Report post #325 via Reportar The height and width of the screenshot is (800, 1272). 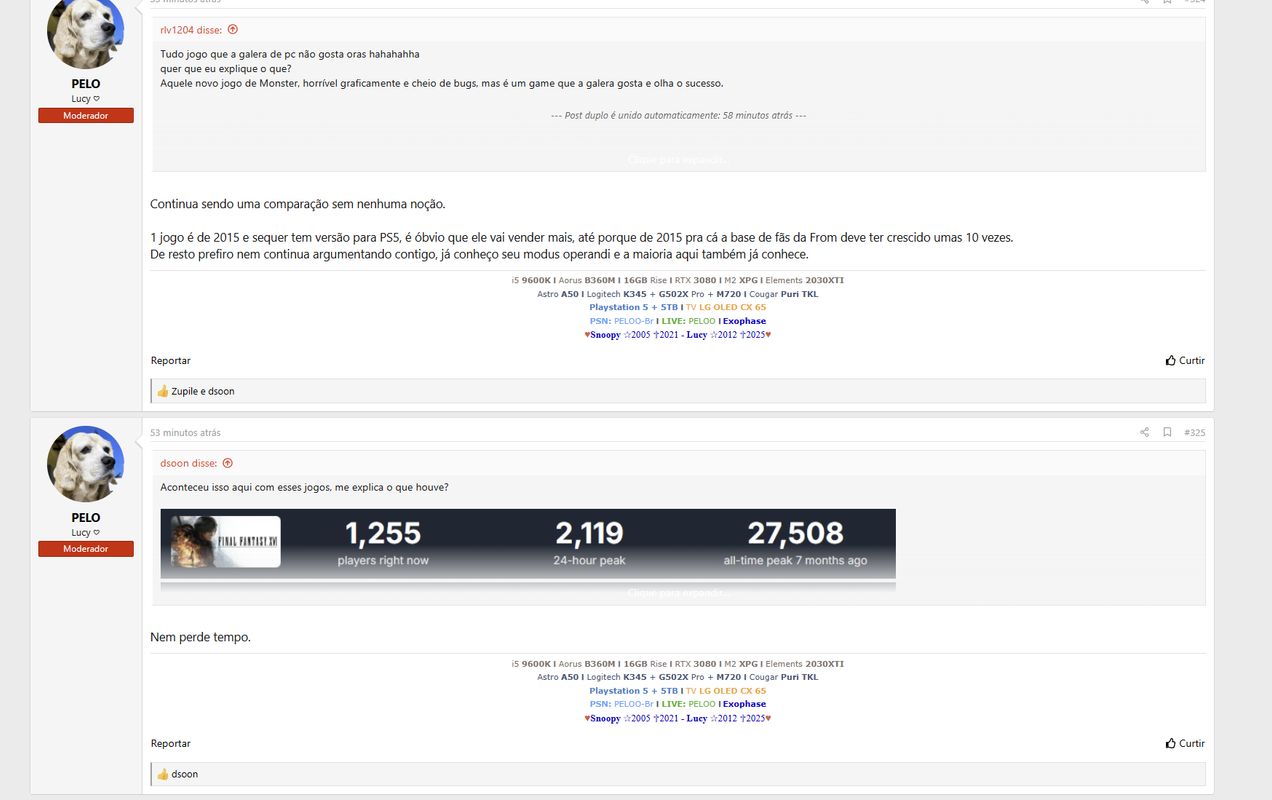pyautogui.click(x=170, y=743)
